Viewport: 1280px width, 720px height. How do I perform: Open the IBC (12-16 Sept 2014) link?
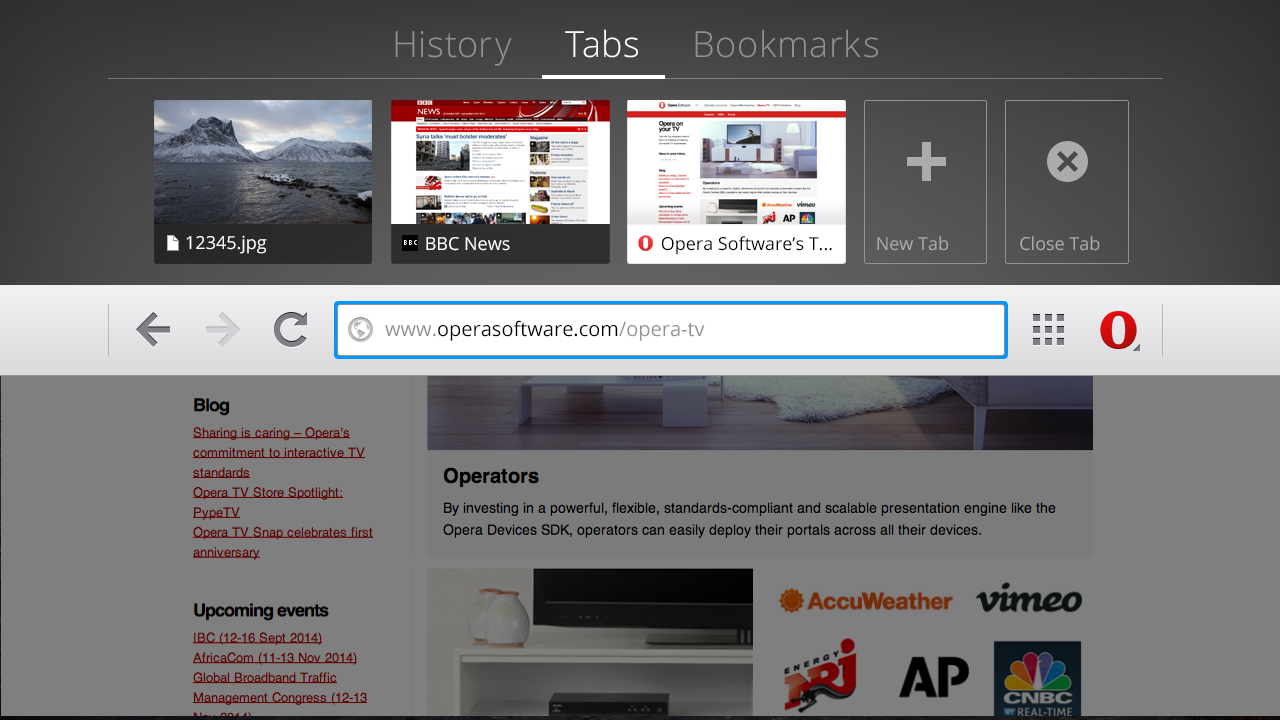click(258, 638)
